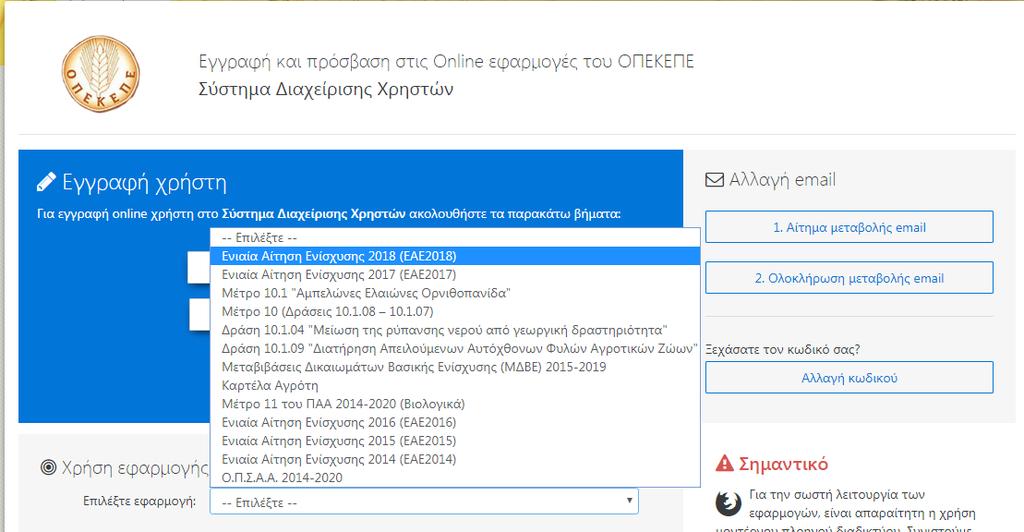Click the 'Ξεχάσατε τον κωδικό σας?' text
Viewport: 1024px width, 532px height.
coord(782,349)
